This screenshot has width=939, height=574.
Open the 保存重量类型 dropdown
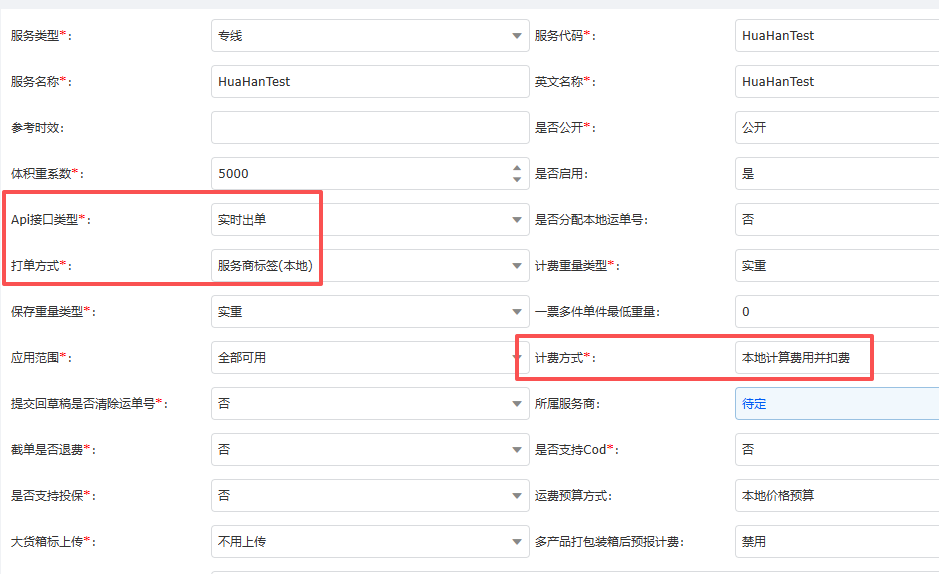(369, 312)
